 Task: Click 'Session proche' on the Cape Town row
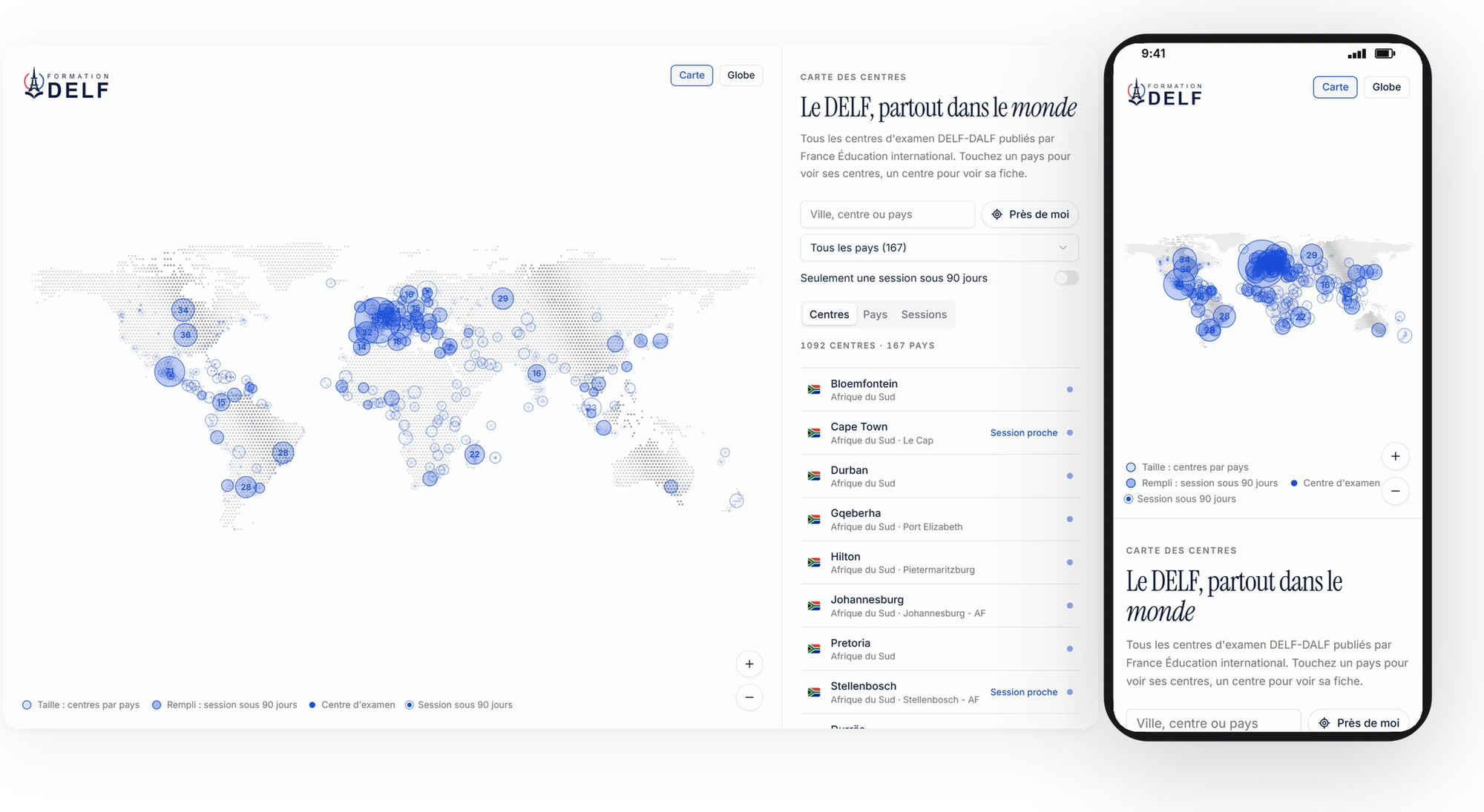(x=1023, y=433)
